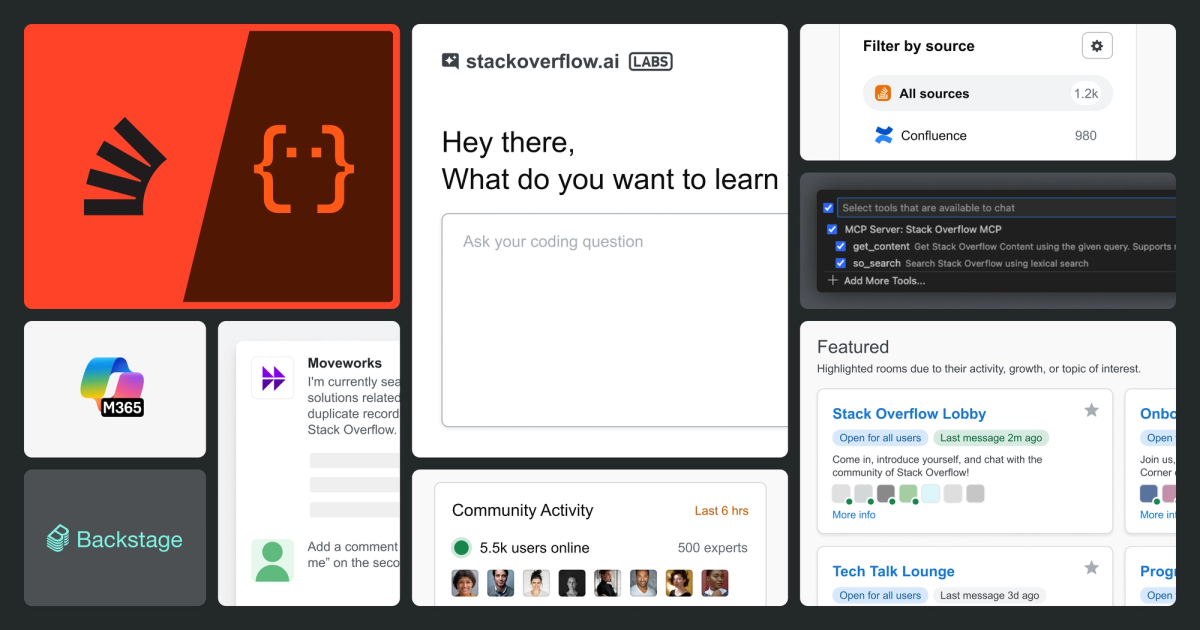Uncheck the get_content tool checkbox
The image size is (1200, 630).
coord(840,246)
